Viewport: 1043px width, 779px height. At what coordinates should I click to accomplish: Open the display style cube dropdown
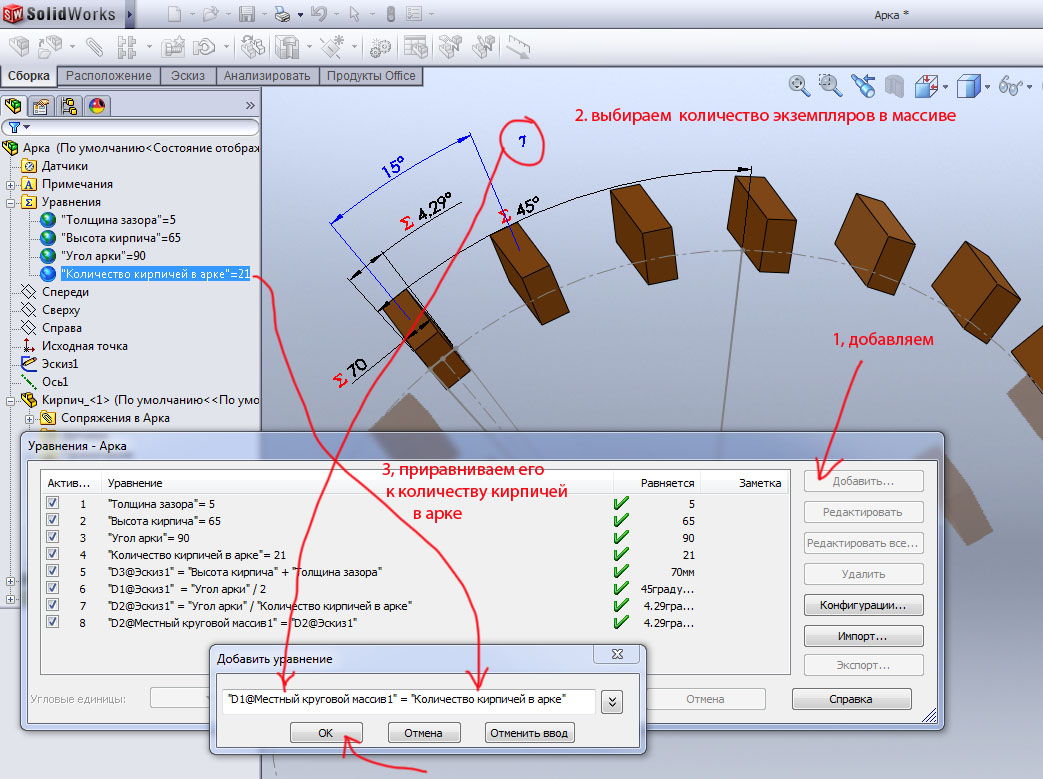coord(985,87)
